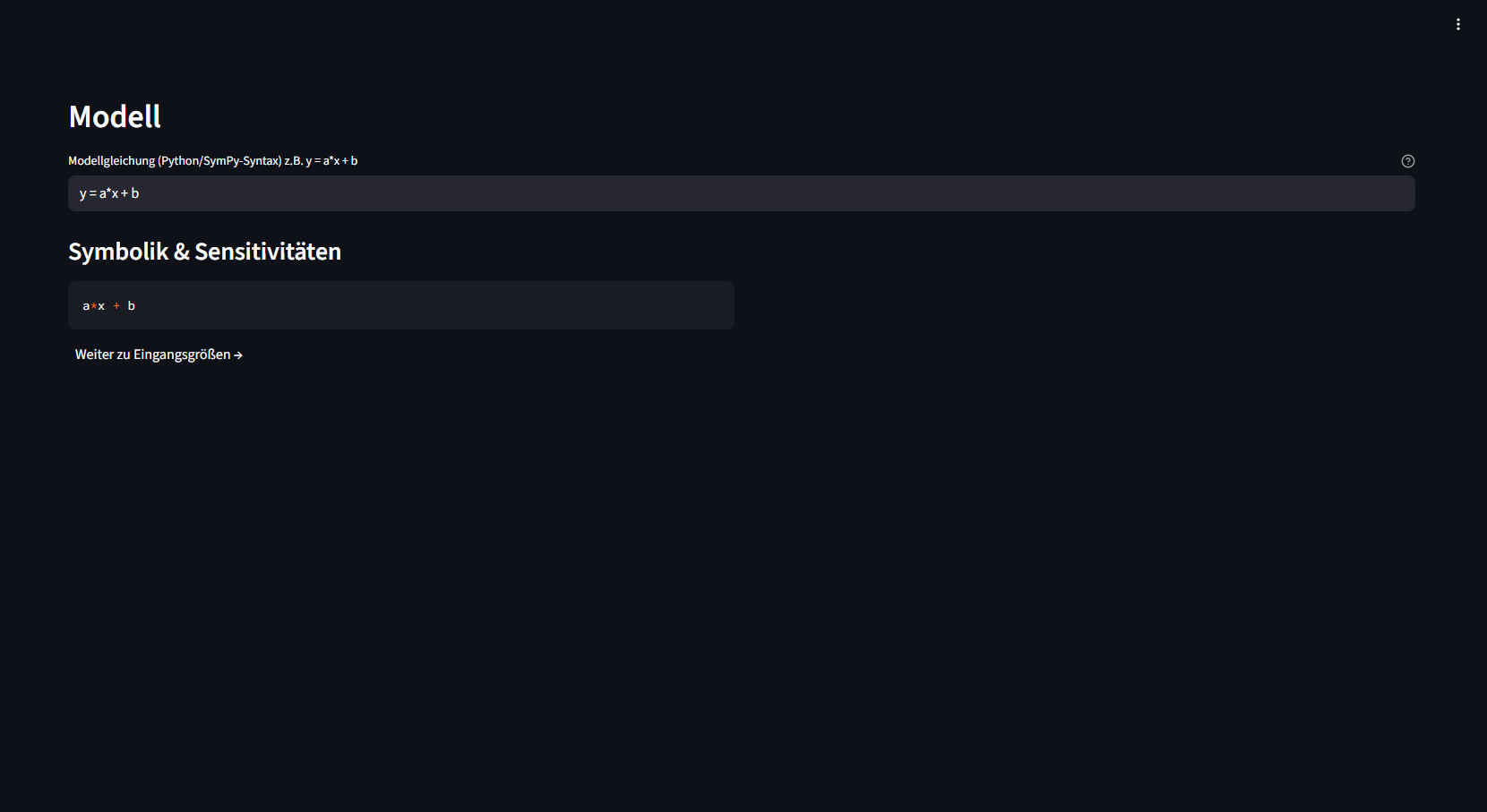Focus the Modellgleichung input field
Screen dimensions: 1487x812
(741, 193)
